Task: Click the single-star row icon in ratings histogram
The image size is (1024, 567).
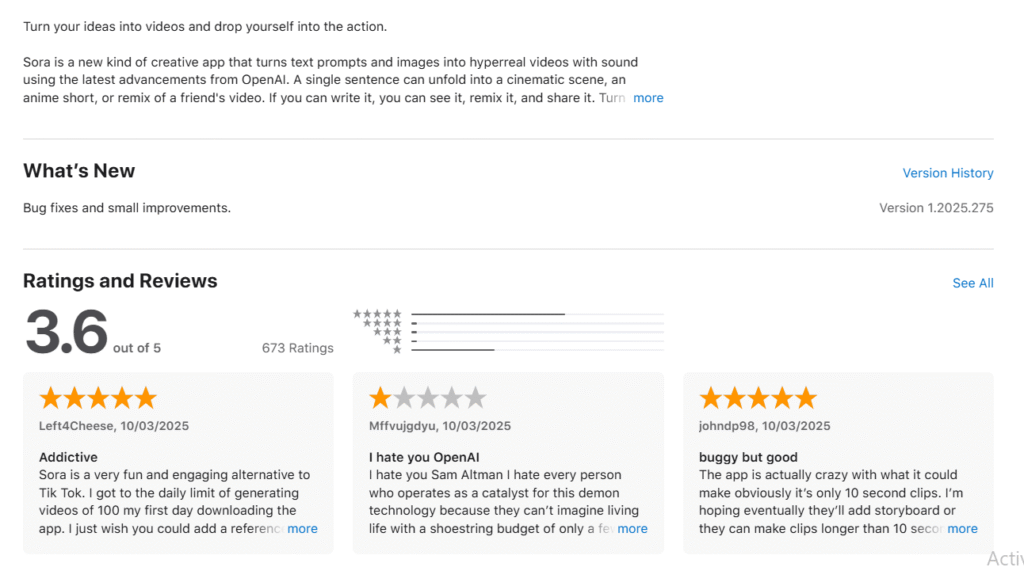Action: tap(397, 350)
